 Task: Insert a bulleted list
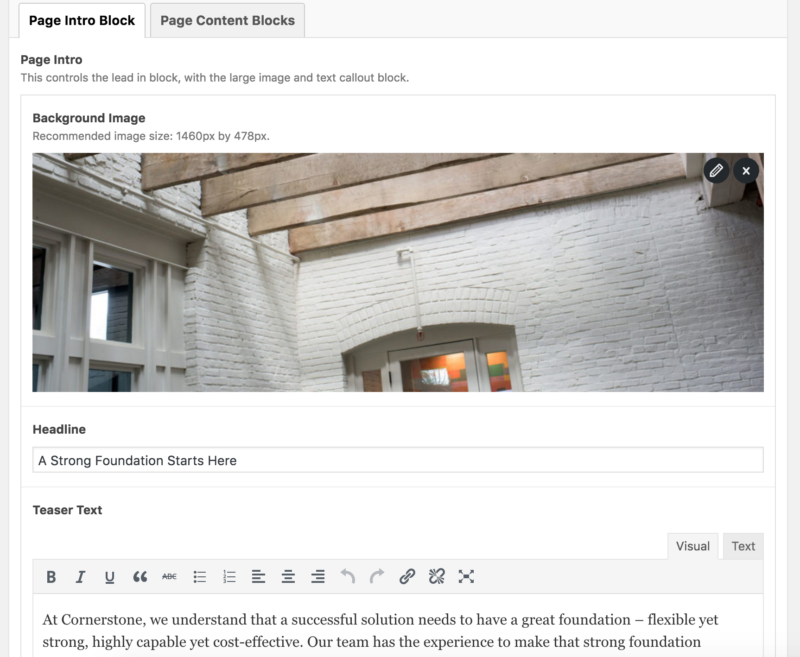(199, 577)
